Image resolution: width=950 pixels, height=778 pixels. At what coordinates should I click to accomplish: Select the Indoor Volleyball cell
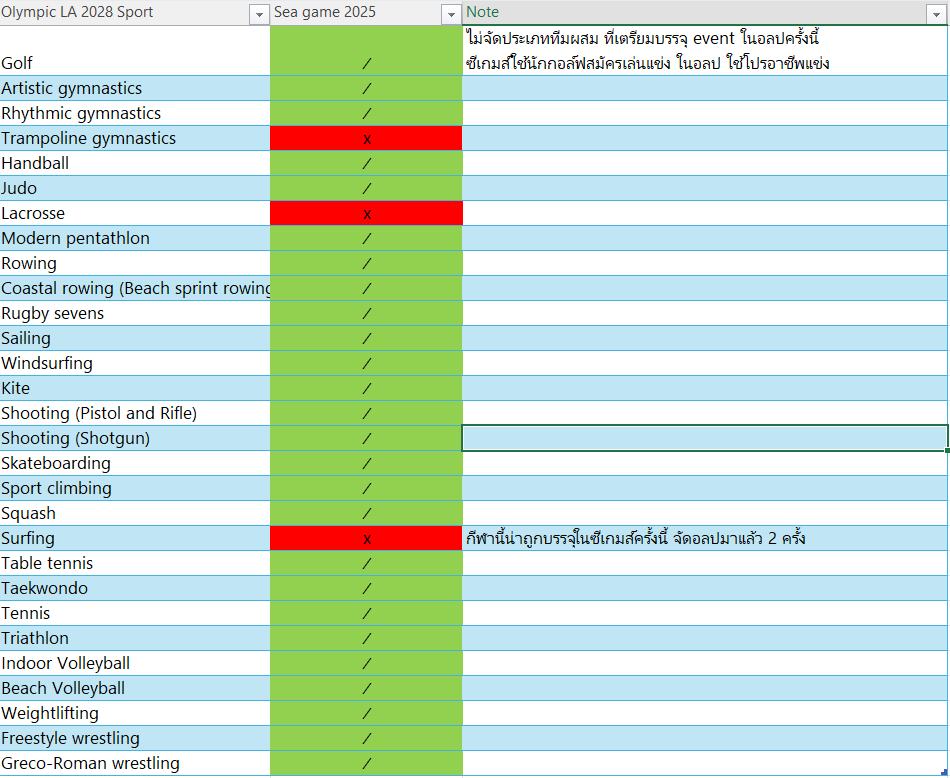tap(135, 663)
